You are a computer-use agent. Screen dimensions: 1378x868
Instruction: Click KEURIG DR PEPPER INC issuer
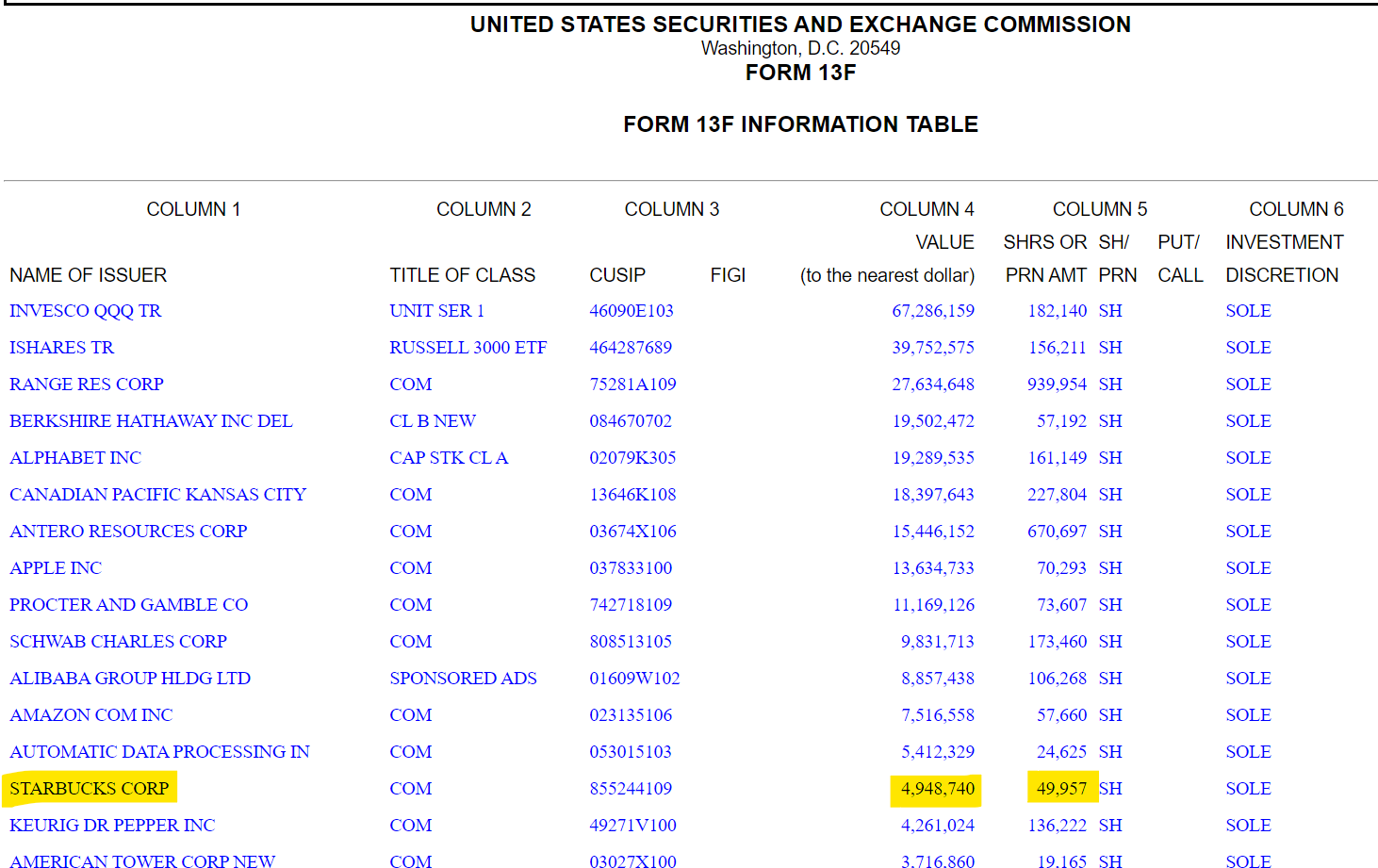coord(112,826)
